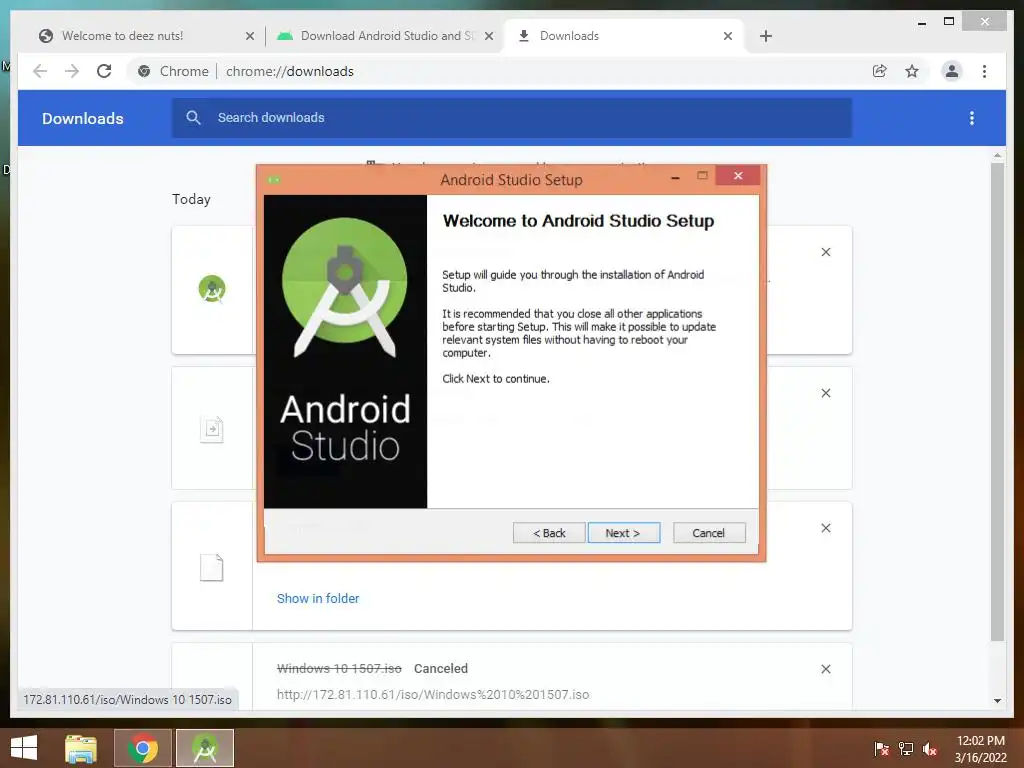The width and height of the screenshot is (1024, 768).
Task: Remove the third download from list
Action: (x=825, y=528)
